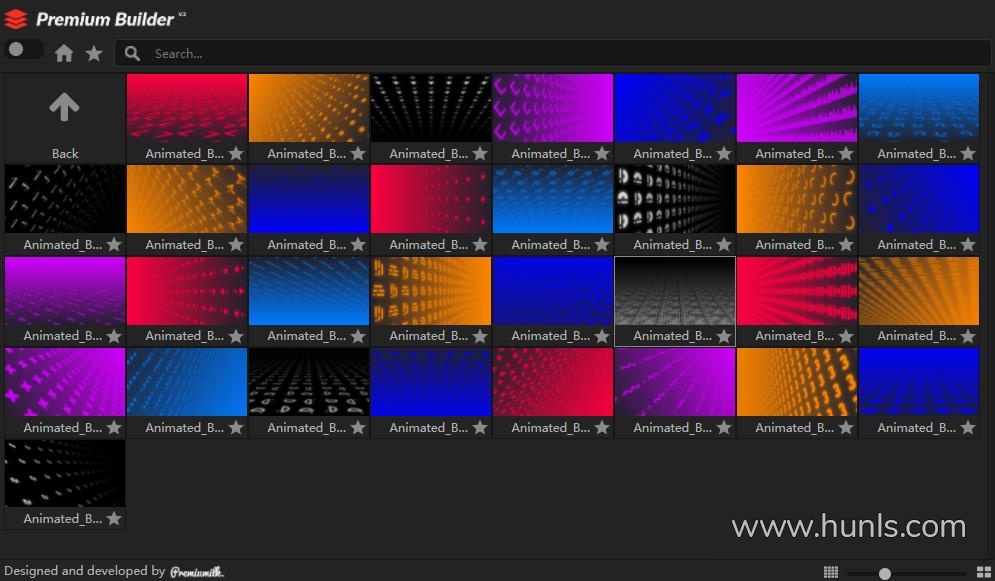995x581 pixels.
Task: Click the magnifier search icon
Action: point(132,53)
